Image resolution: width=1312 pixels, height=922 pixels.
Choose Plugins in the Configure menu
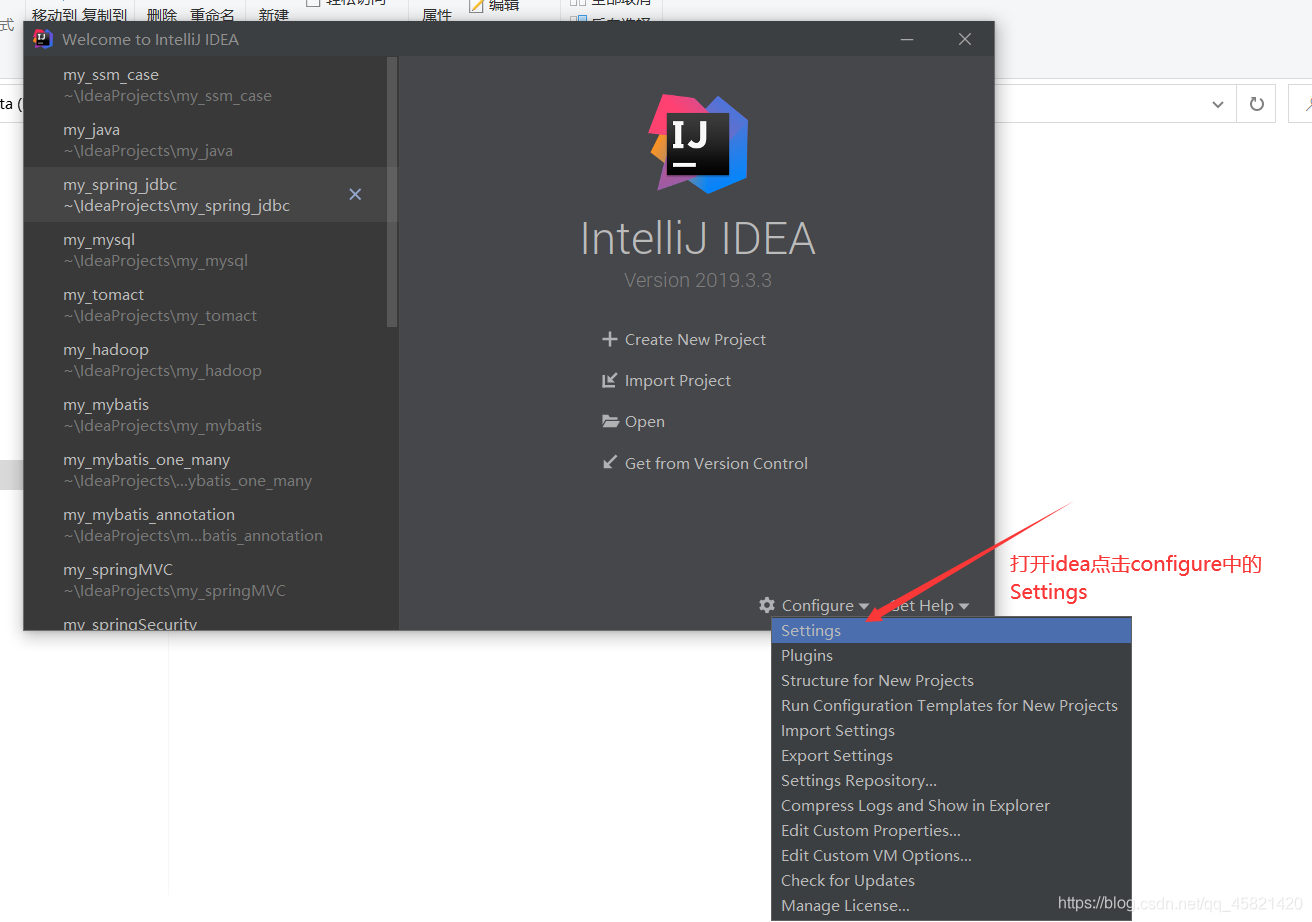[951, 655]
